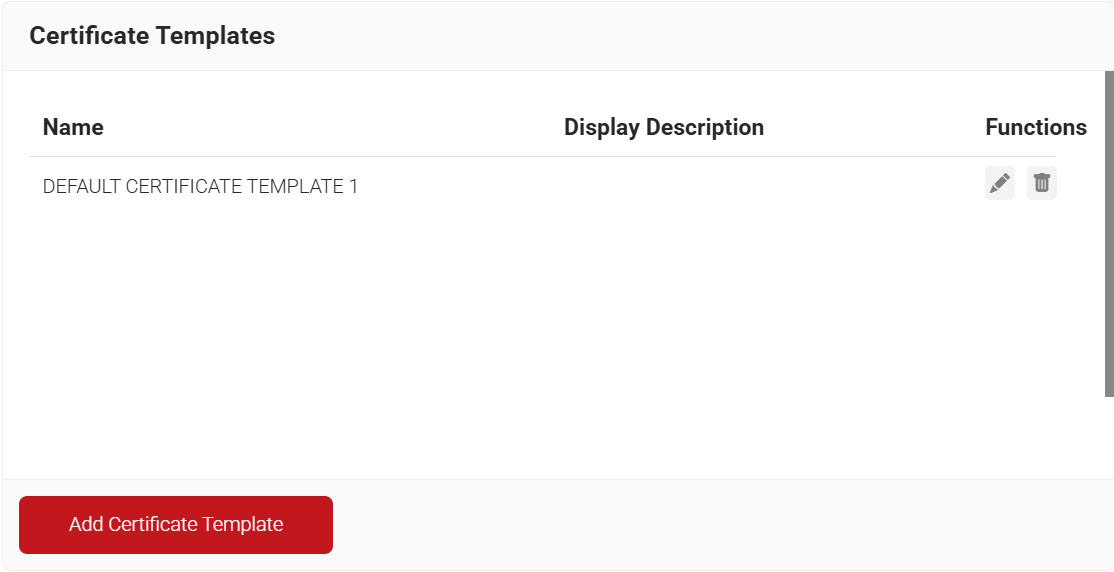Create a new certificate template using the red button
Viewport: 1114px width, 572px height.
176,525
